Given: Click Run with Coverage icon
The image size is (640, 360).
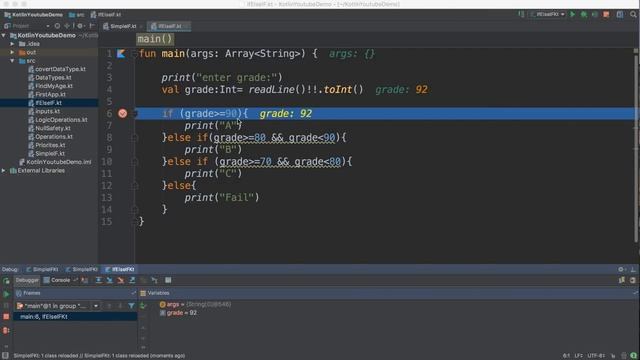Looking at the screenshot, I should [595, 14].
